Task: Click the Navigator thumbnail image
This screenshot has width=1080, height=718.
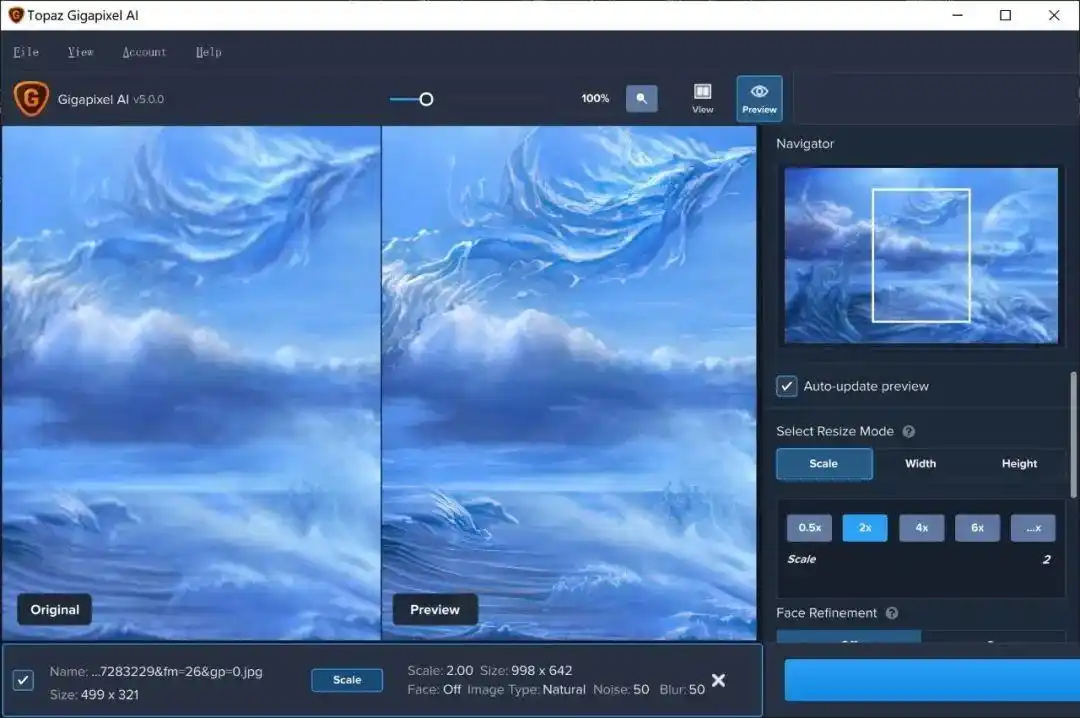Action: pyautogui.click(x=921, y=255)
